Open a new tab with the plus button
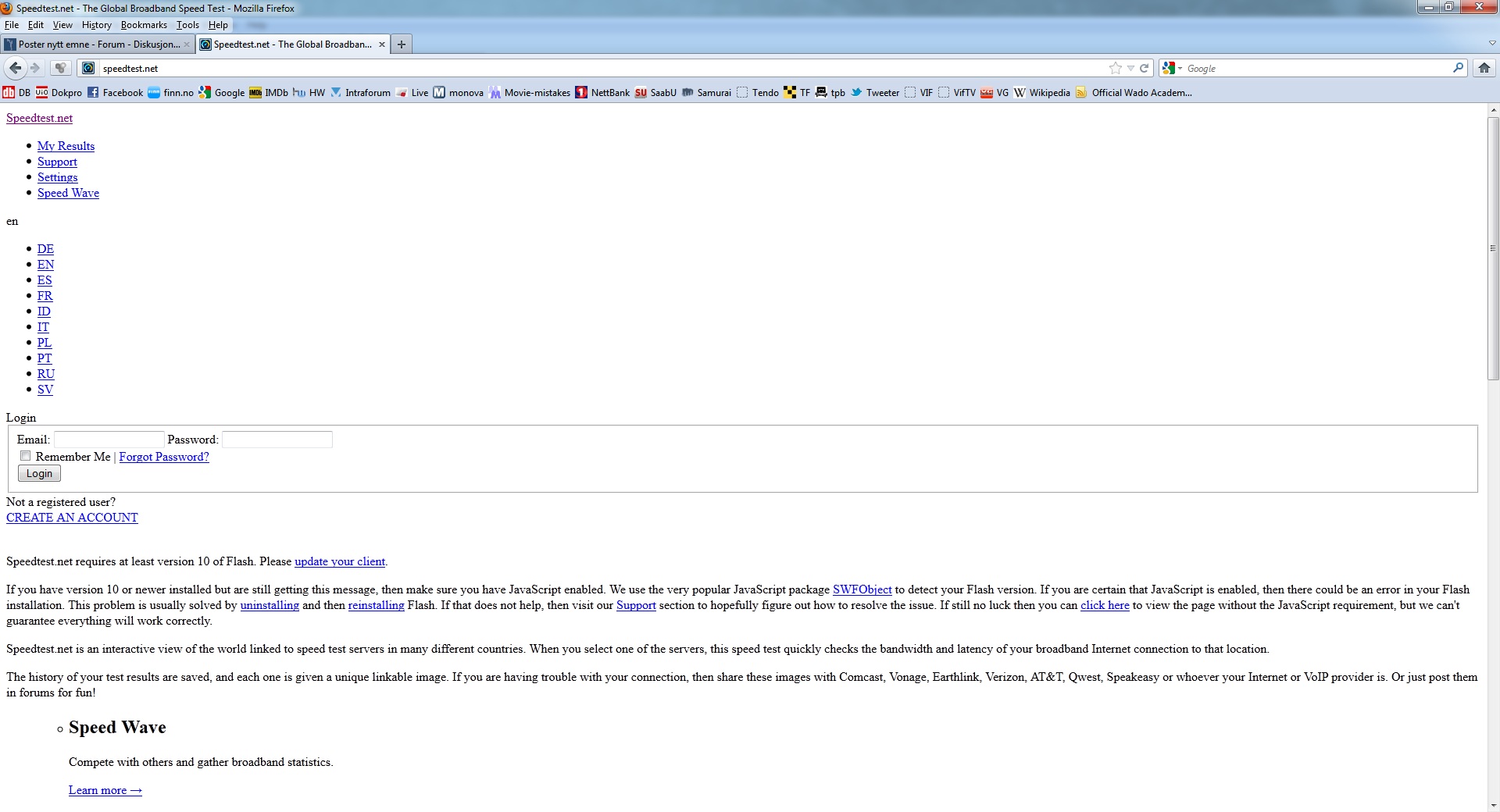The height and width of the screenshot is (812, 1500). [401, 45]
